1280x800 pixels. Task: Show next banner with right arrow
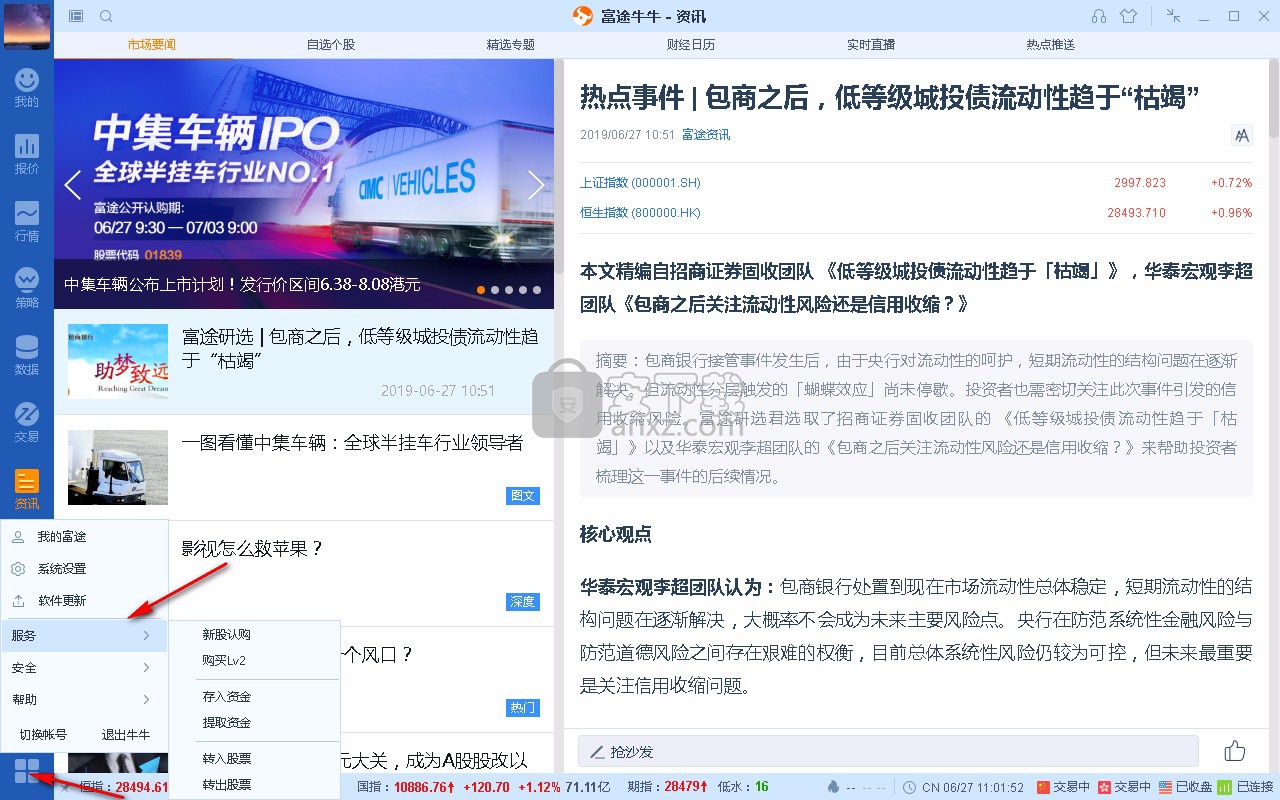click(536, 185)
